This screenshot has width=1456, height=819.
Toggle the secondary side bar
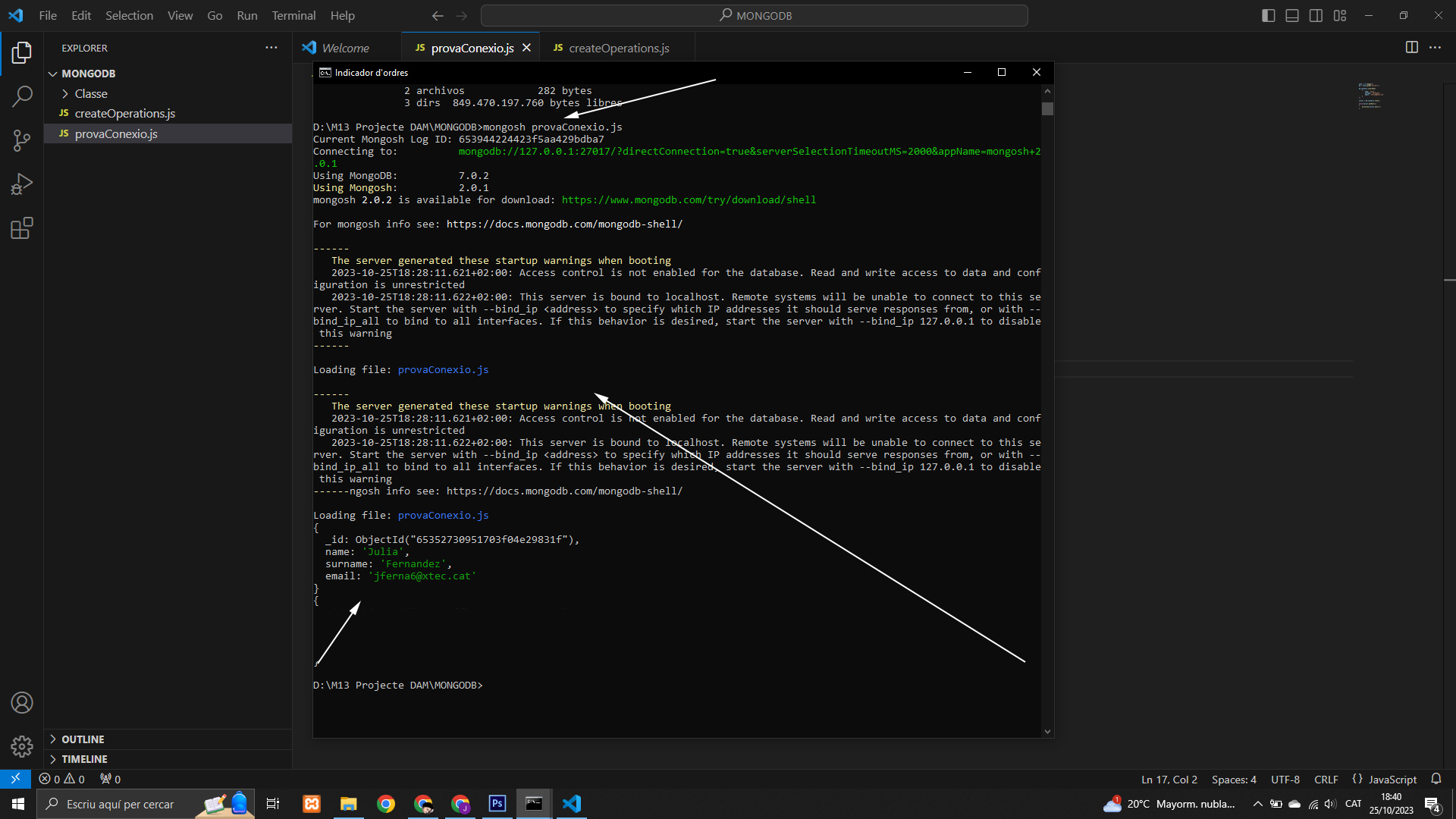pos(1316,15)
